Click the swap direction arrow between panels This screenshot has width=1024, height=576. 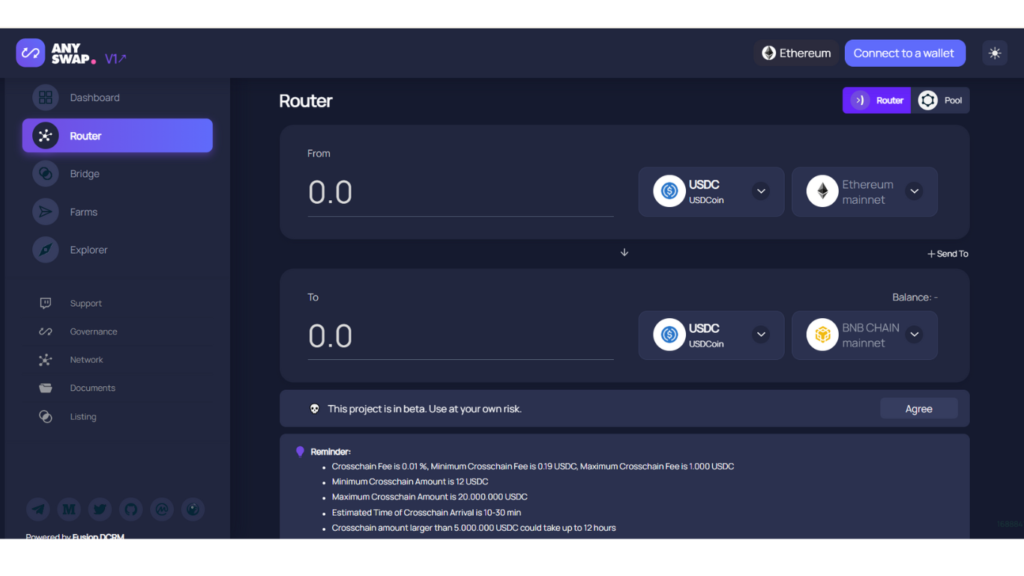(624, 252)
